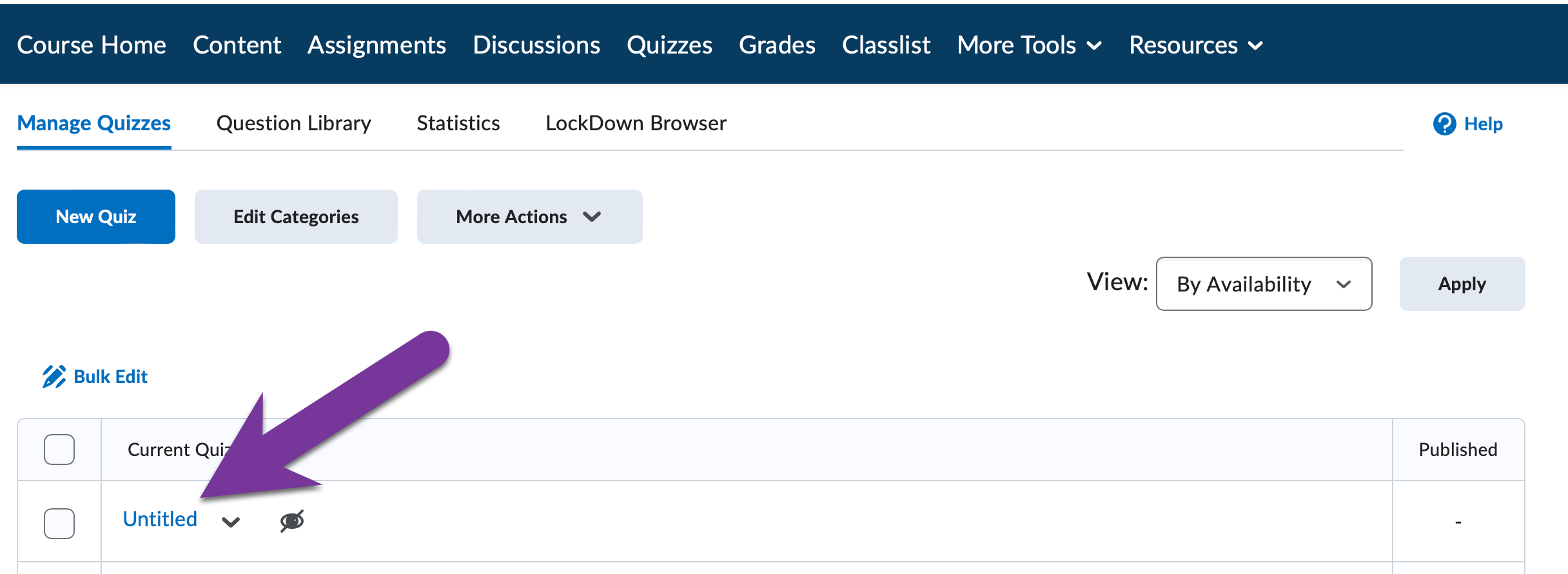Open the By Availability view dropdown
The width and height of the screenshot is (1568, 574).
[x=1262, y=284]
